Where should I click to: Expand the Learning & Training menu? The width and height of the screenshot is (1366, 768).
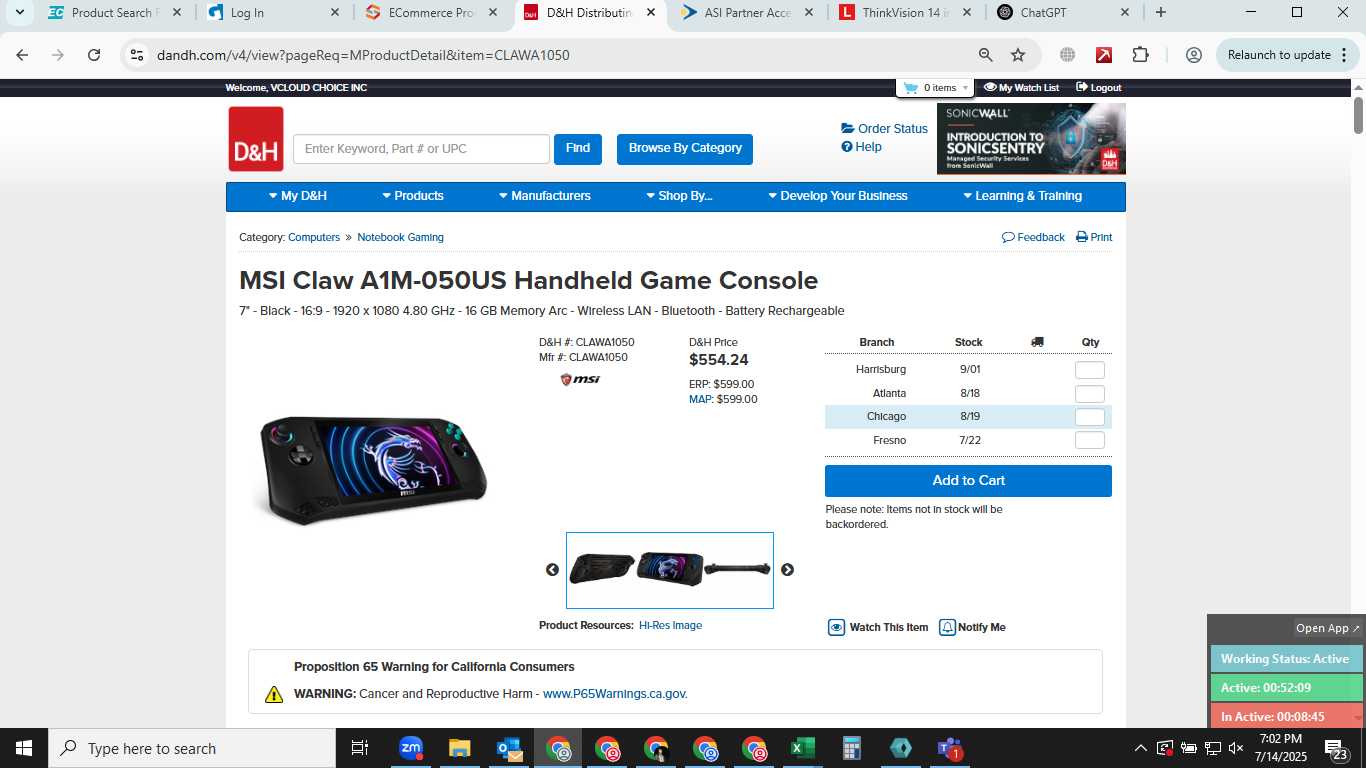(1022, 196)
